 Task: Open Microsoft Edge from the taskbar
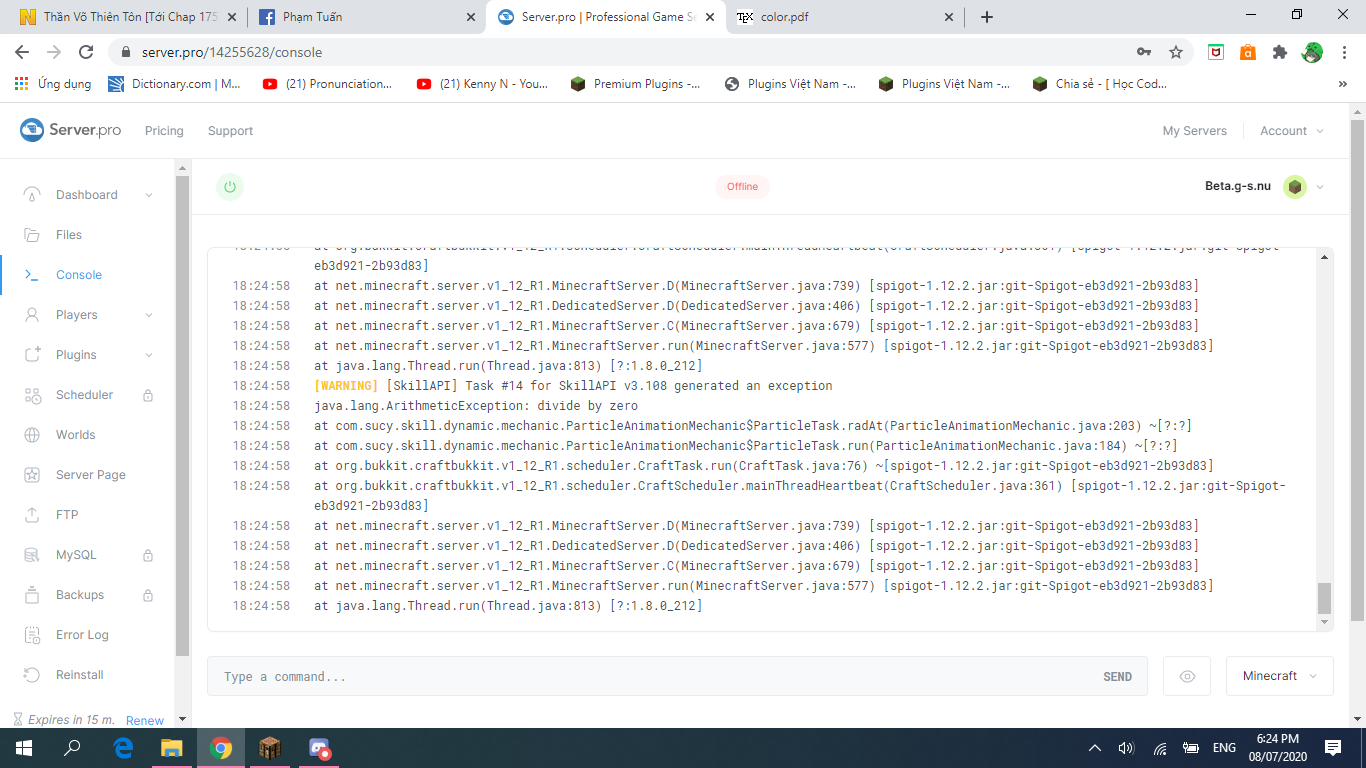pyautogui.click(x=123, y=748)
